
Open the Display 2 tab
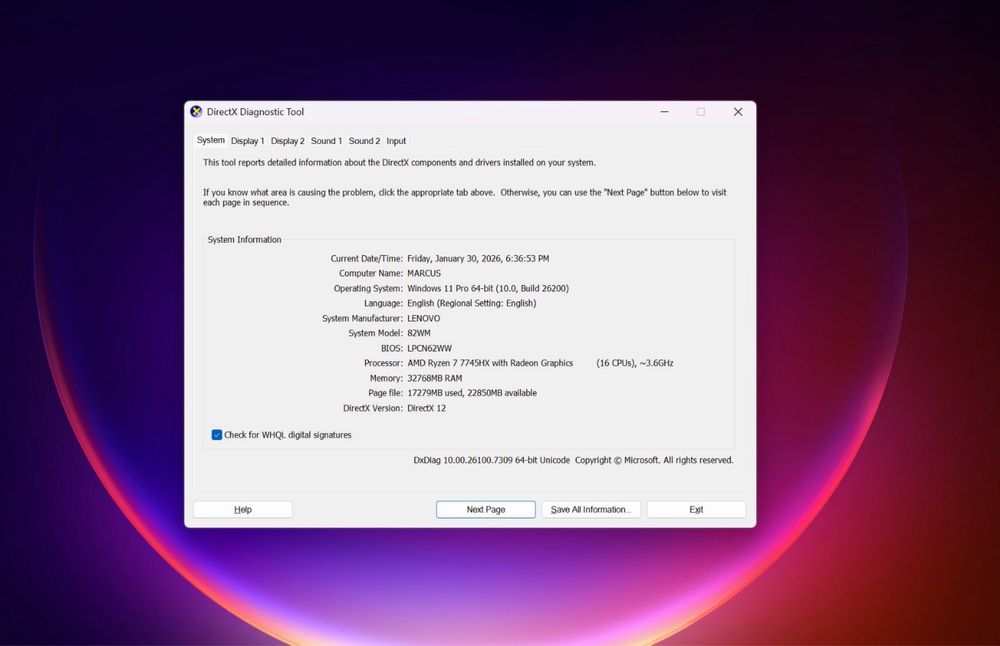tap(288, 141)
